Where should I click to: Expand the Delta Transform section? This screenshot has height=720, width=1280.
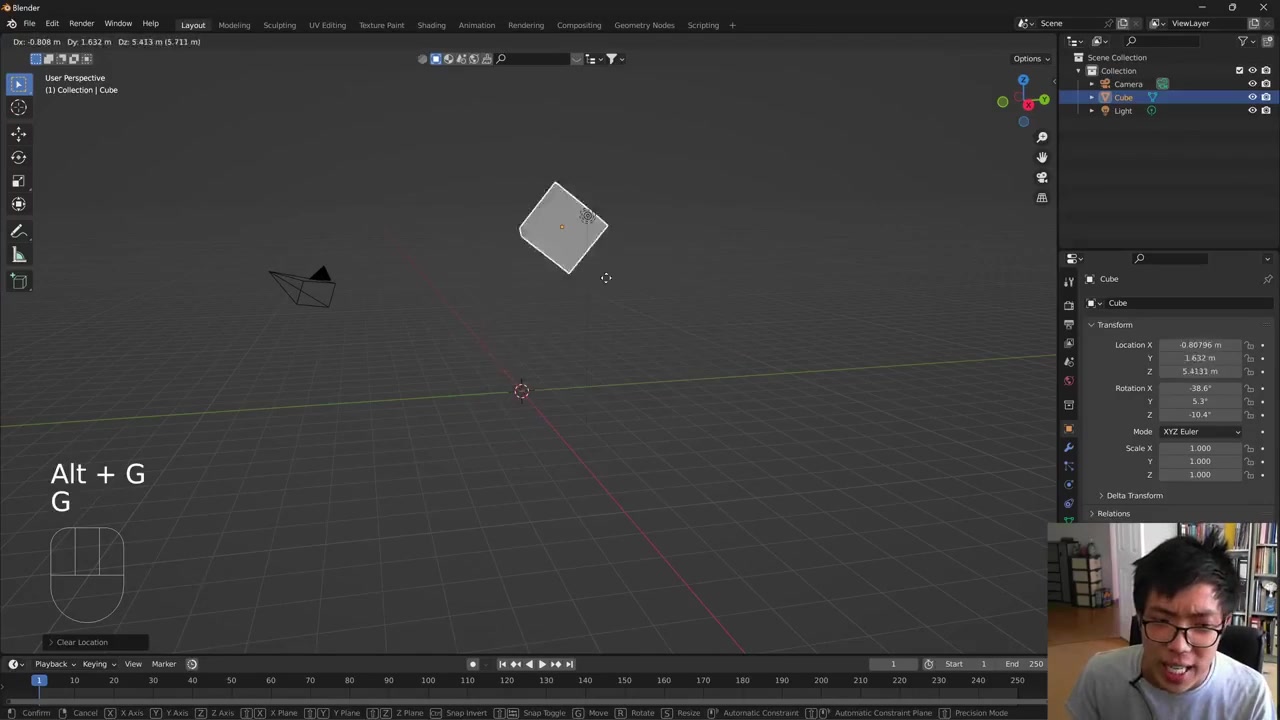pos(1134,496)
